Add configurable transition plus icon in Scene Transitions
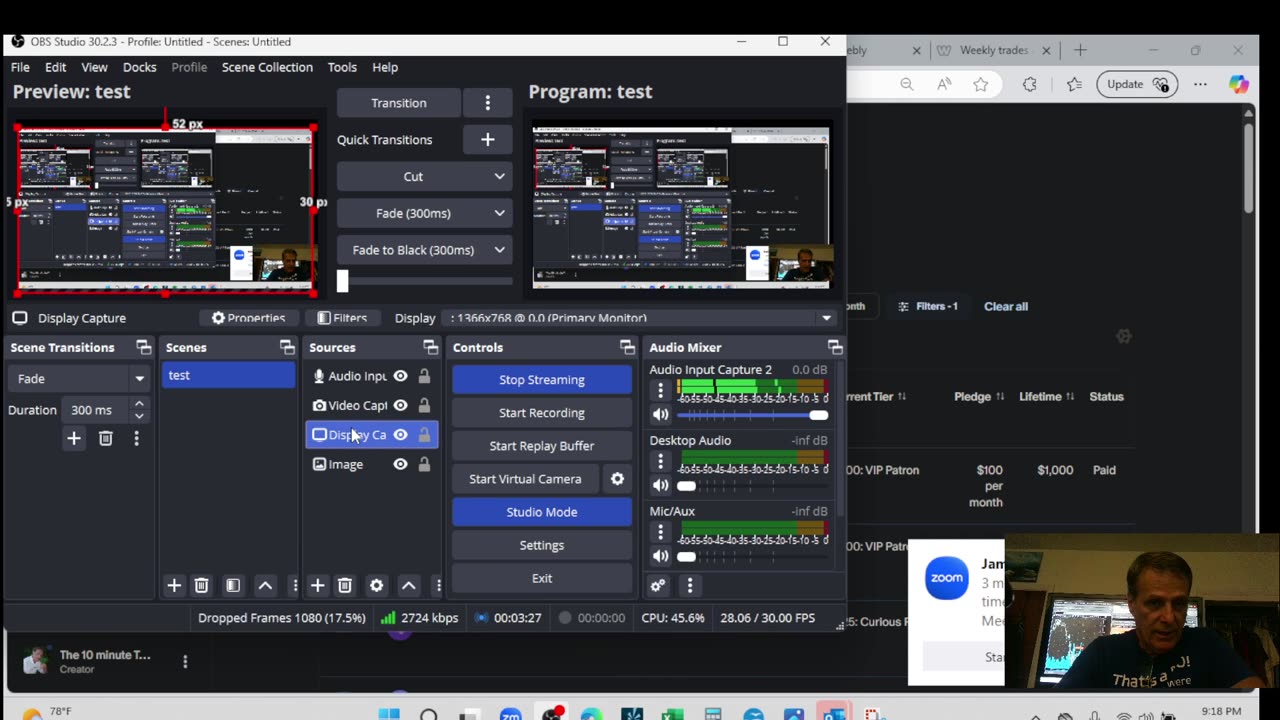The width and height of the screenshot is (1280, 720). (74, 438)
